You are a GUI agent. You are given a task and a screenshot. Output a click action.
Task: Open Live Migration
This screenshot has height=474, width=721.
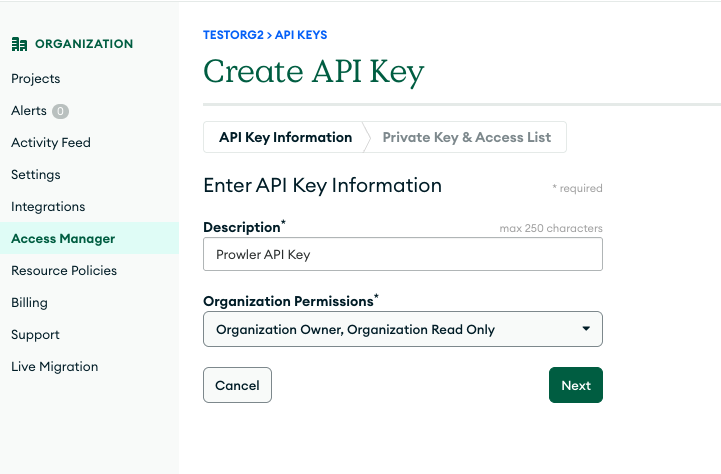click(55, 366)
